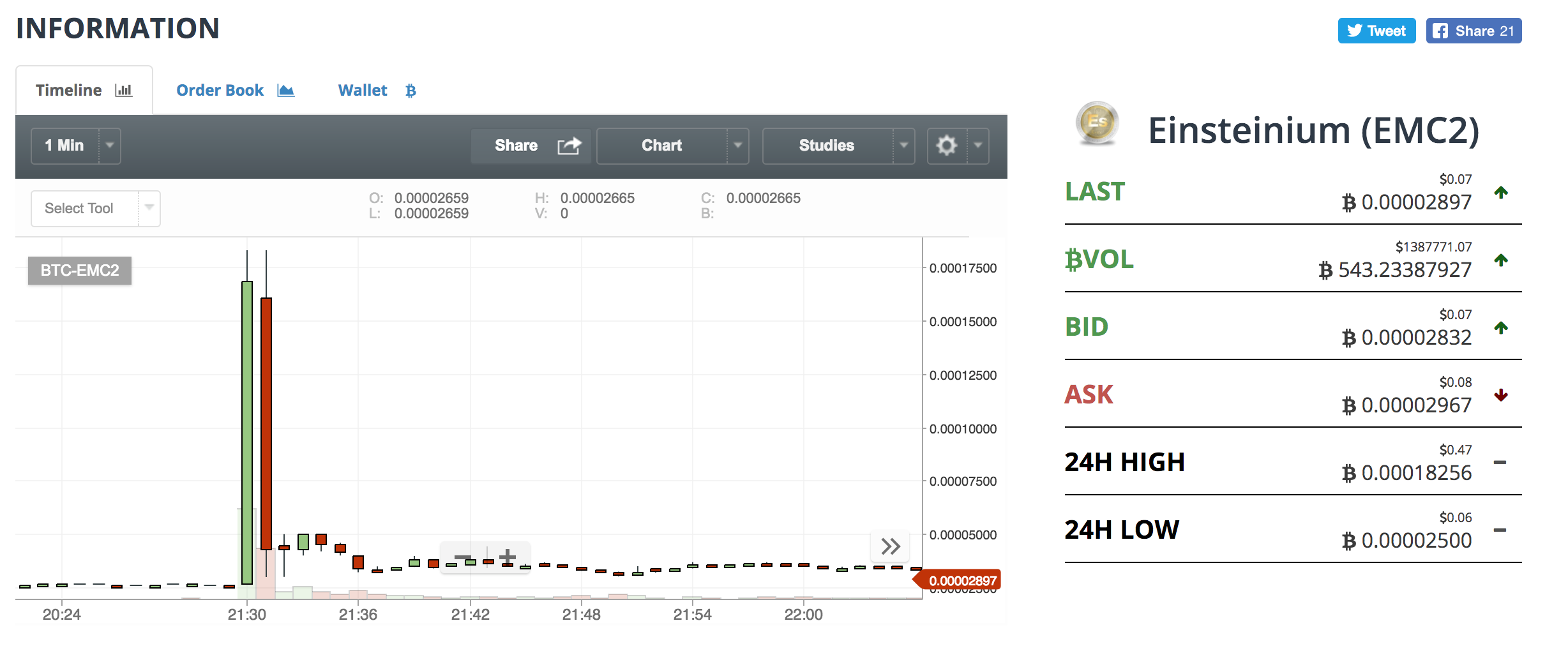
Task: Click the LAST price up arrow
Action: 1501,192
